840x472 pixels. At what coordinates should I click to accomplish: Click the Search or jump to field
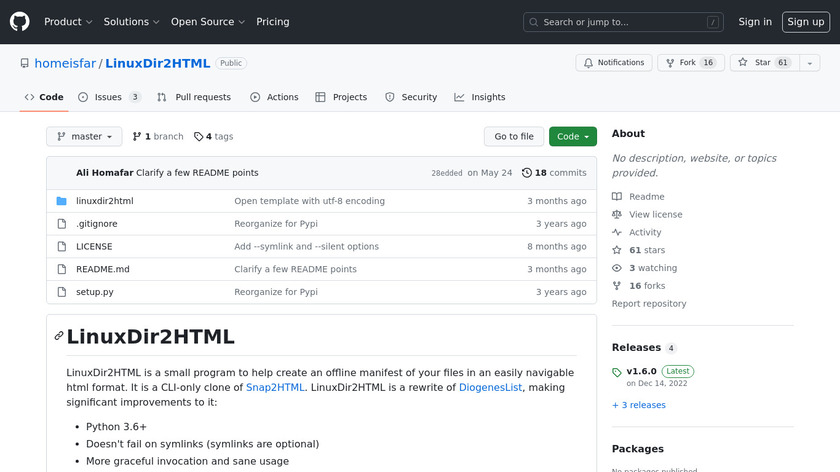tap(622, 22)
